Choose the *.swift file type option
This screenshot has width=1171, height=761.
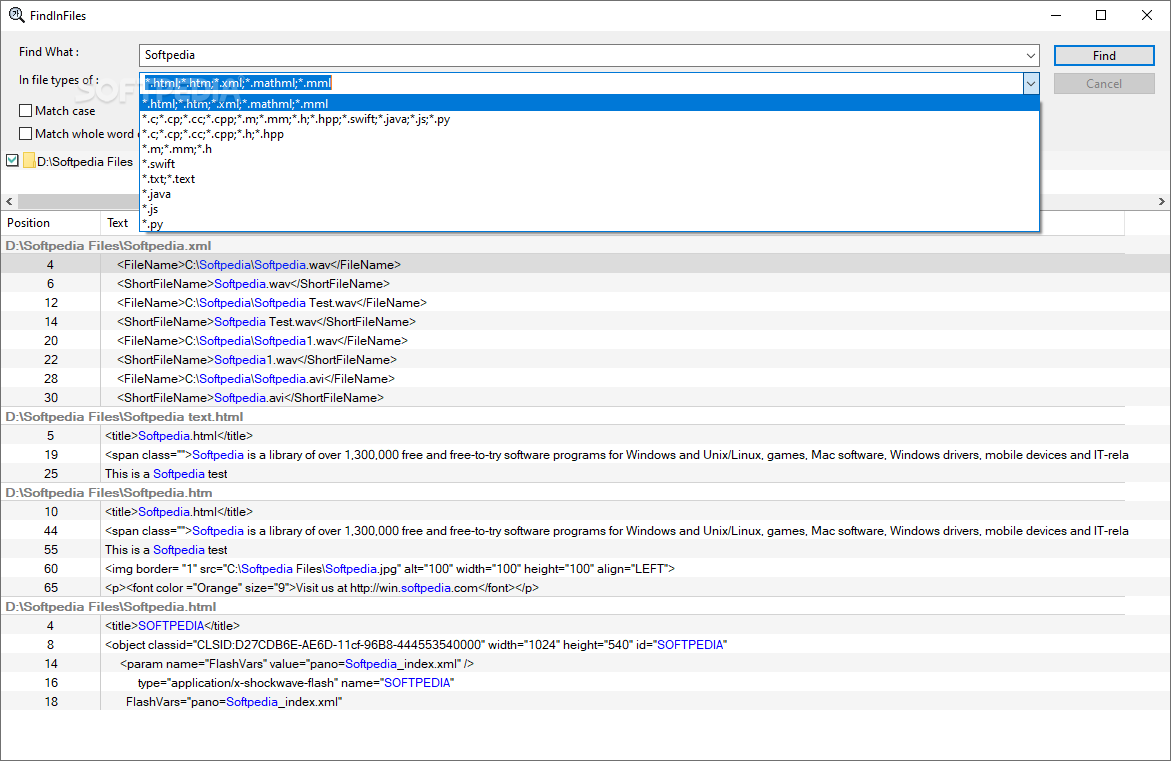coord(589,164)
